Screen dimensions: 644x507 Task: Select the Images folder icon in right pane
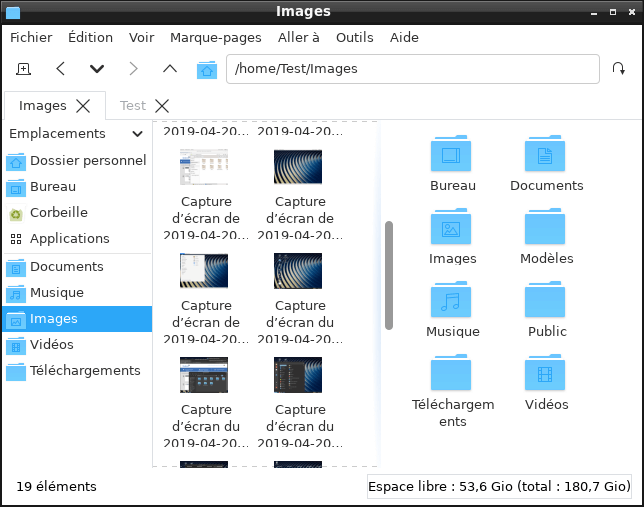pyautogui.click(x=451, y=226)
